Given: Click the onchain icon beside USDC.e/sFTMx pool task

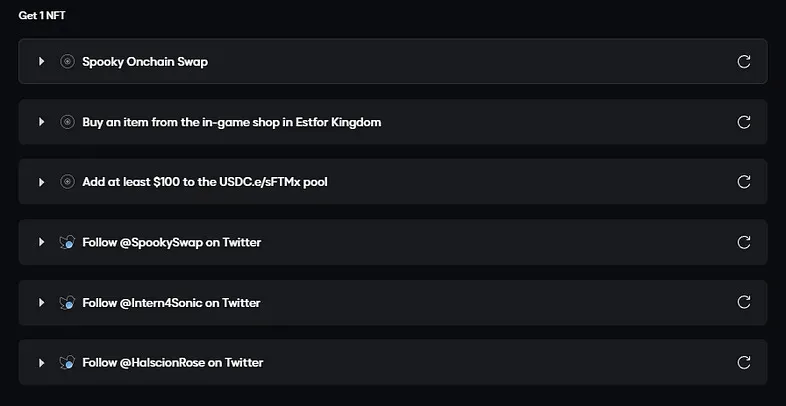Looking at the screenshot, I should [67, 182].
